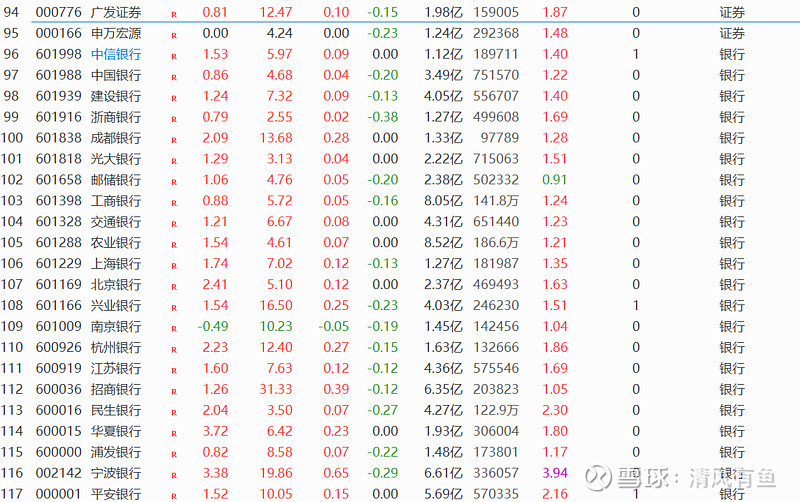This screenshot has width=800, height=502.
Task: Select stock name 广发证券
Action: pos(116,12)
